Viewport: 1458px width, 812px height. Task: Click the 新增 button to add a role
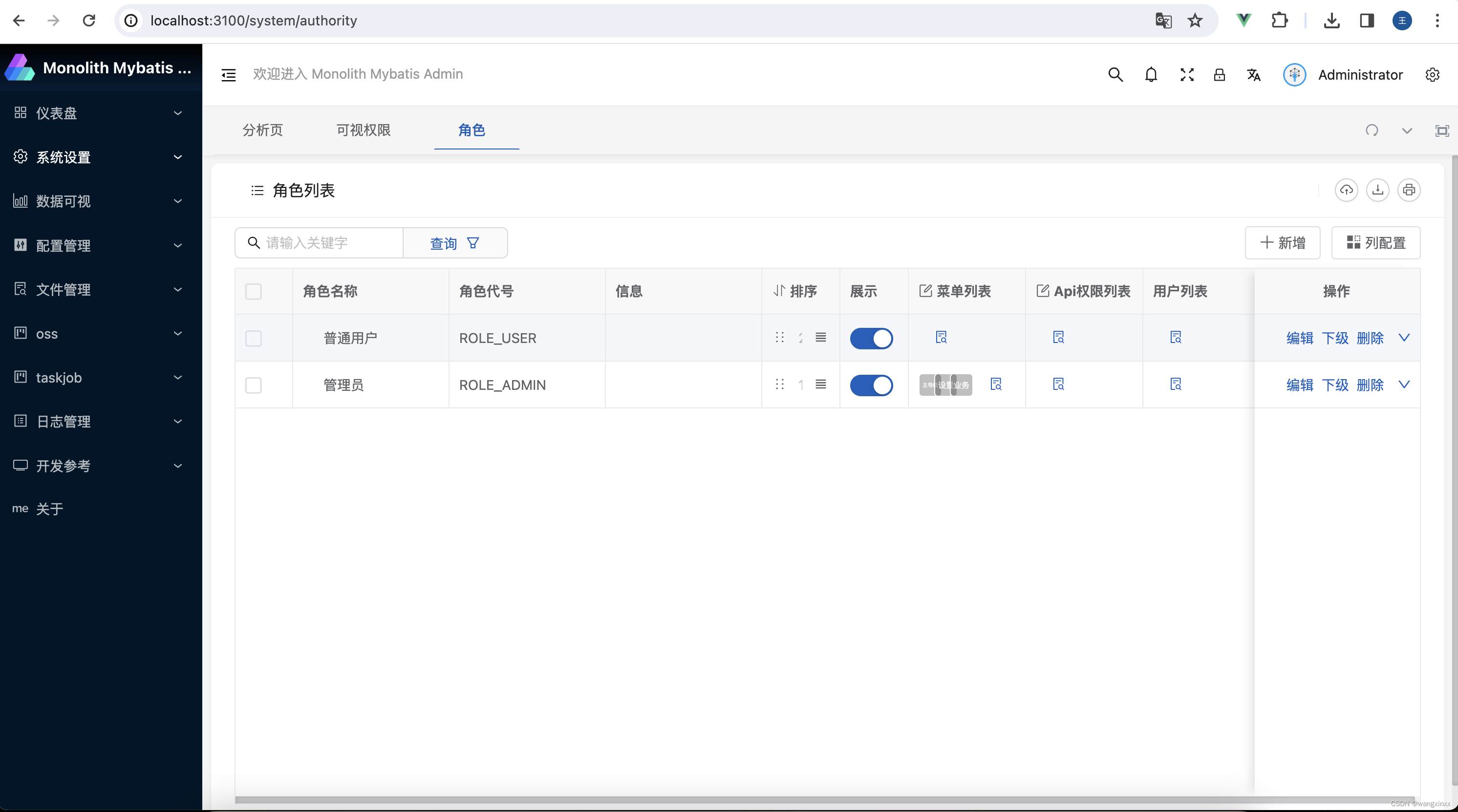1282,242
